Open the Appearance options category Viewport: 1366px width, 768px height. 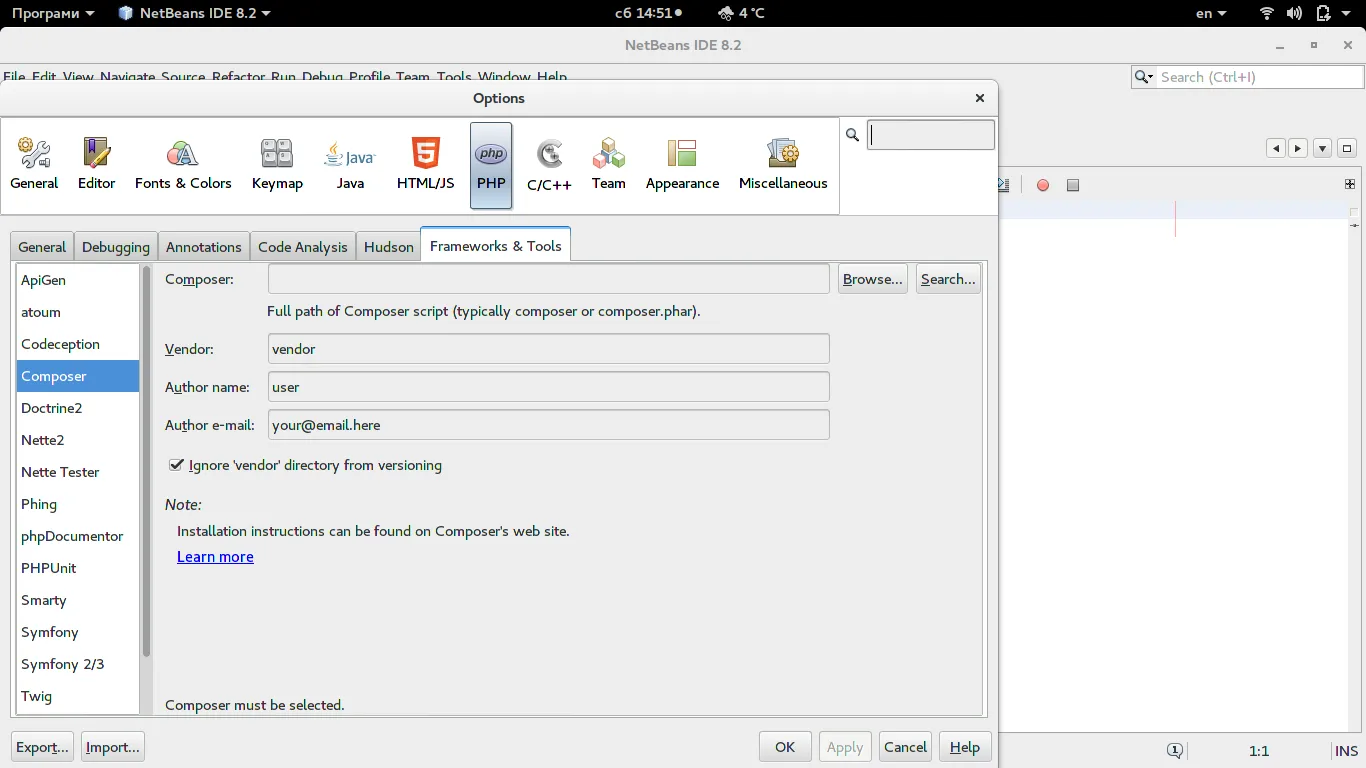click(x=682, y=165)
